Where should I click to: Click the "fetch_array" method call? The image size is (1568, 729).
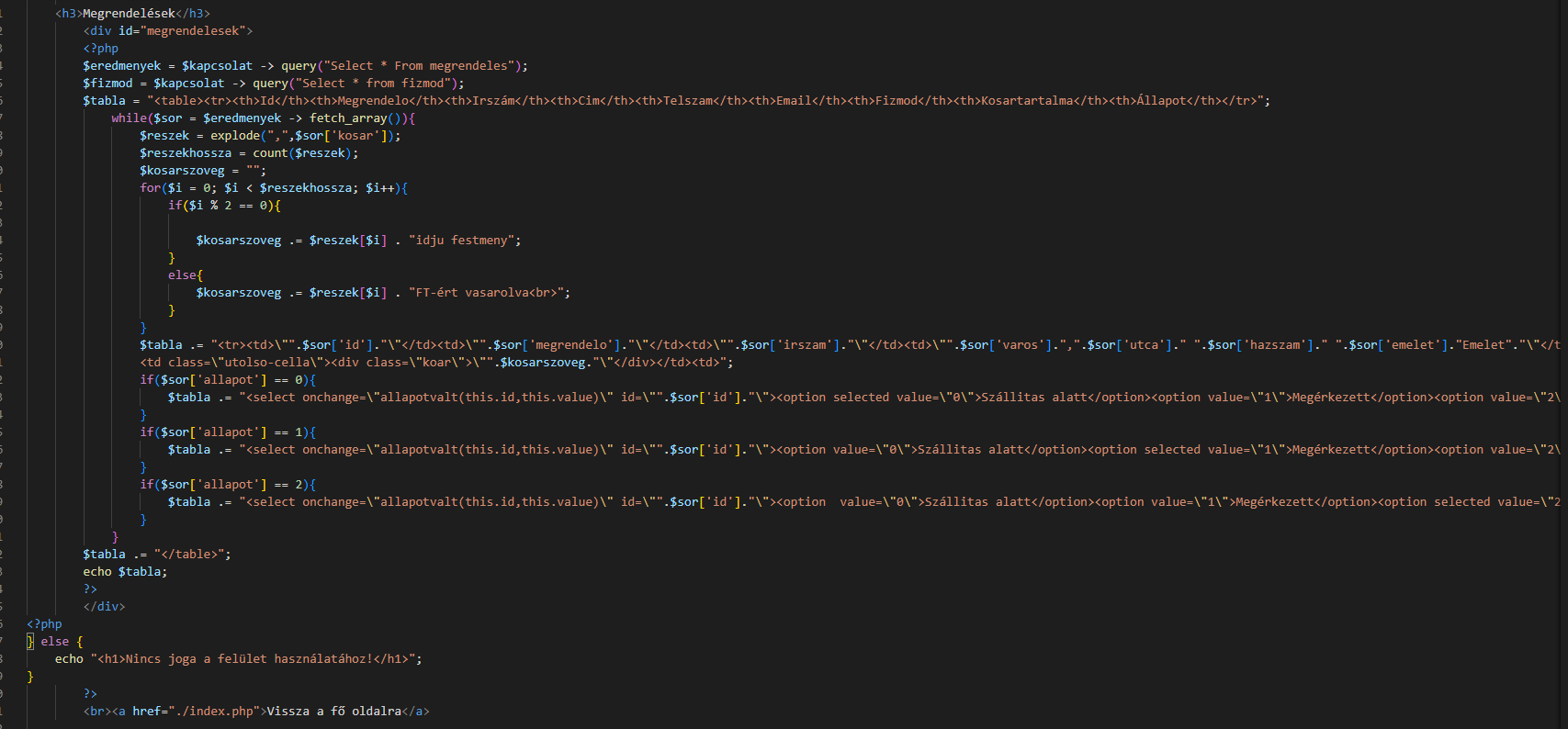click(x=349, y=118)
